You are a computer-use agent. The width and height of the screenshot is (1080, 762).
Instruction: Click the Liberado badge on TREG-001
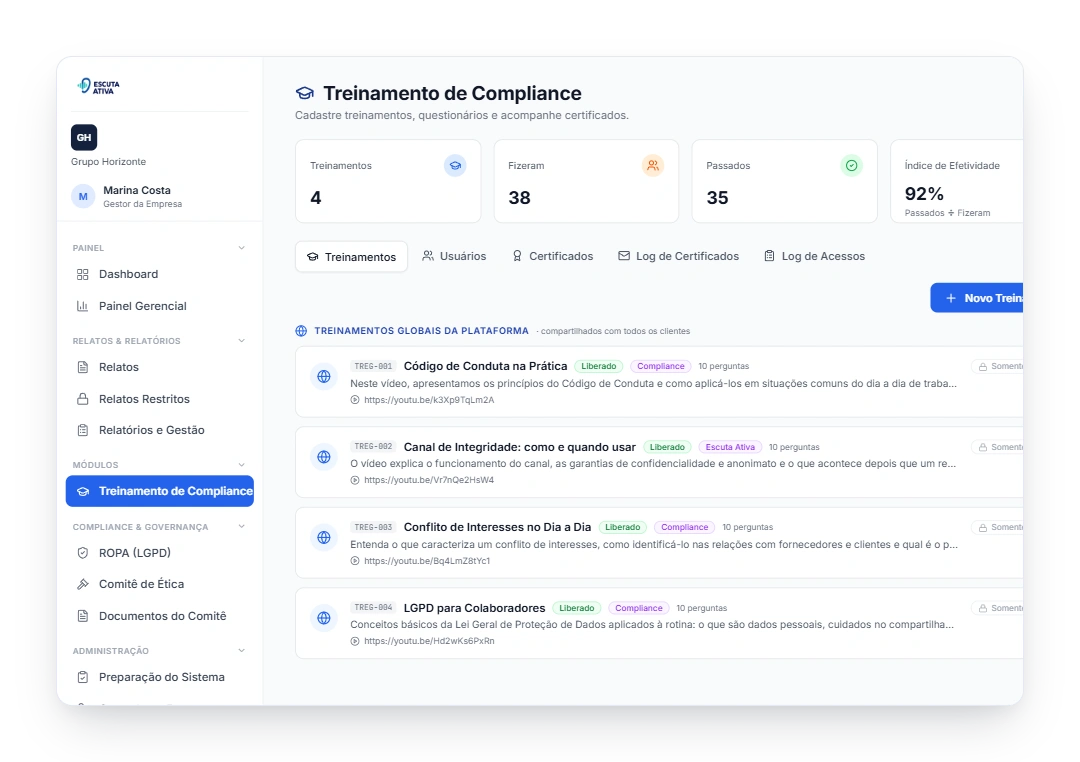click(599, 366)
